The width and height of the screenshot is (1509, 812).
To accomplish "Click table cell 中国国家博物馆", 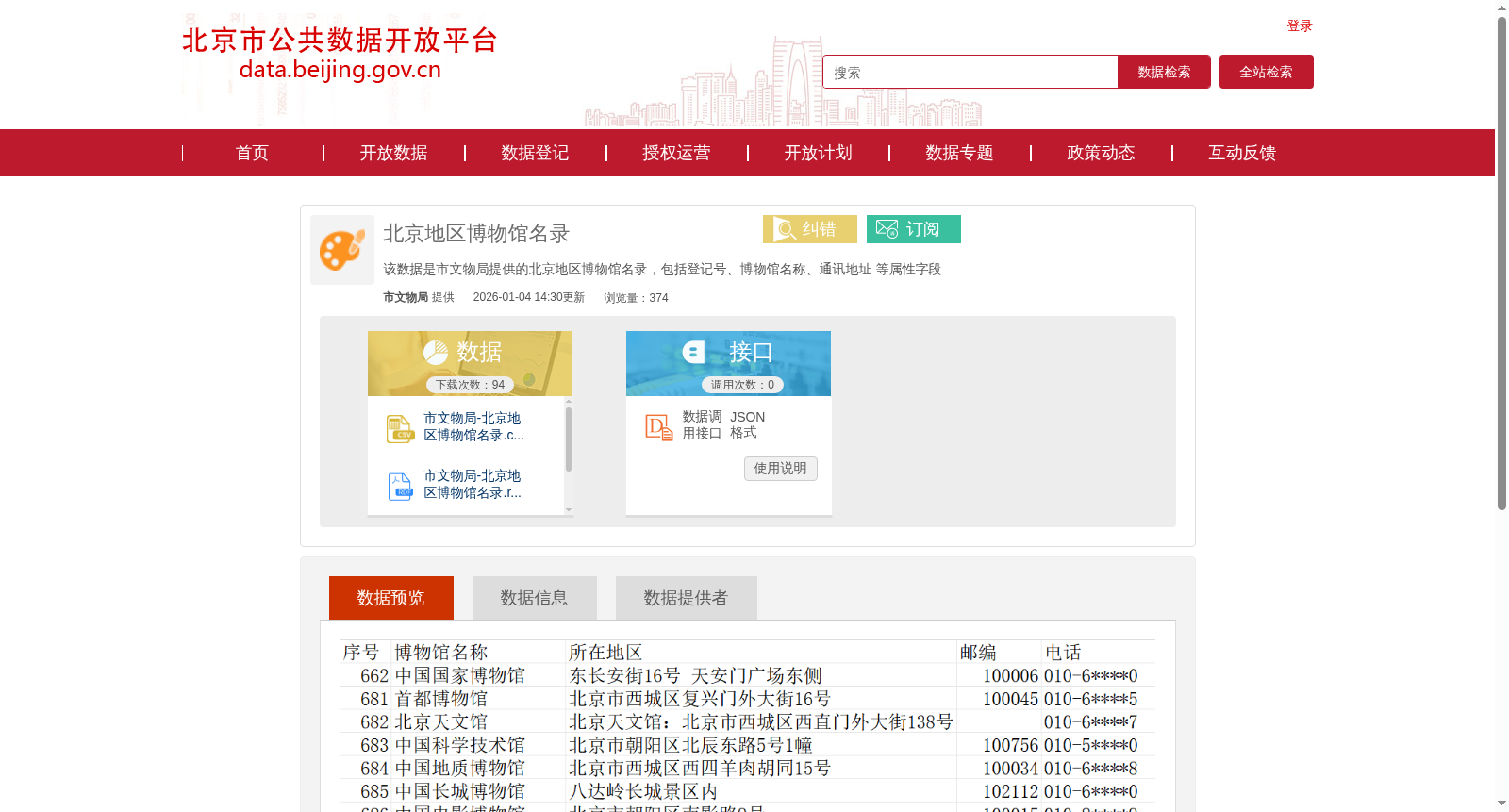I will 460,675.
